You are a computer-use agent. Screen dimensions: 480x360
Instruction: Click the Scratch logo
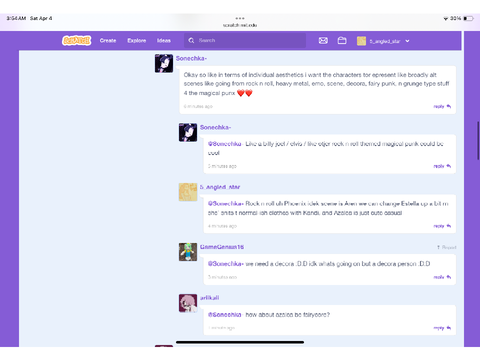tap(76, 40)
